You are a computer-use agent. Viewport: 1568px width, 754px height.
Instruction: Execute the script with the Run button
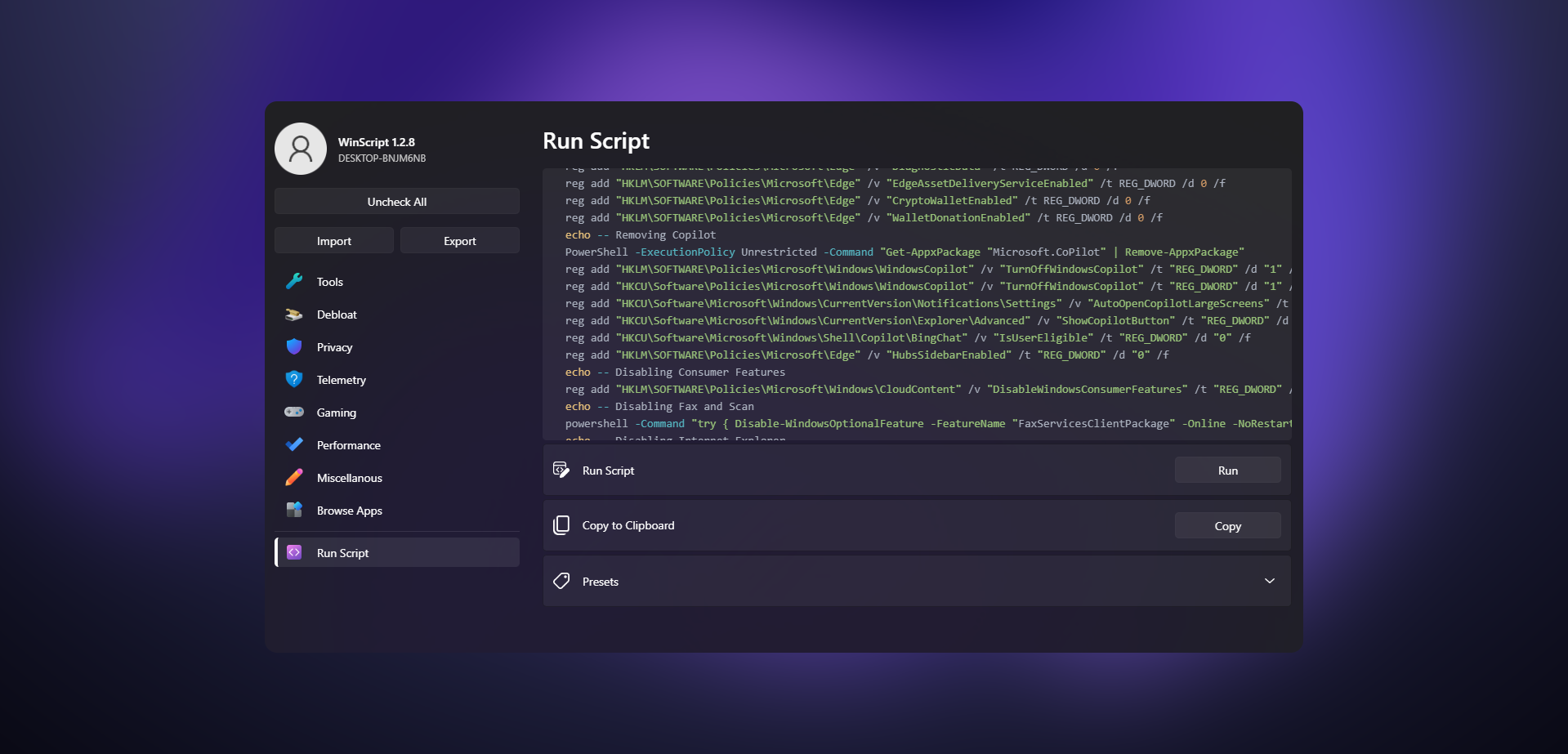(1227, 470)
